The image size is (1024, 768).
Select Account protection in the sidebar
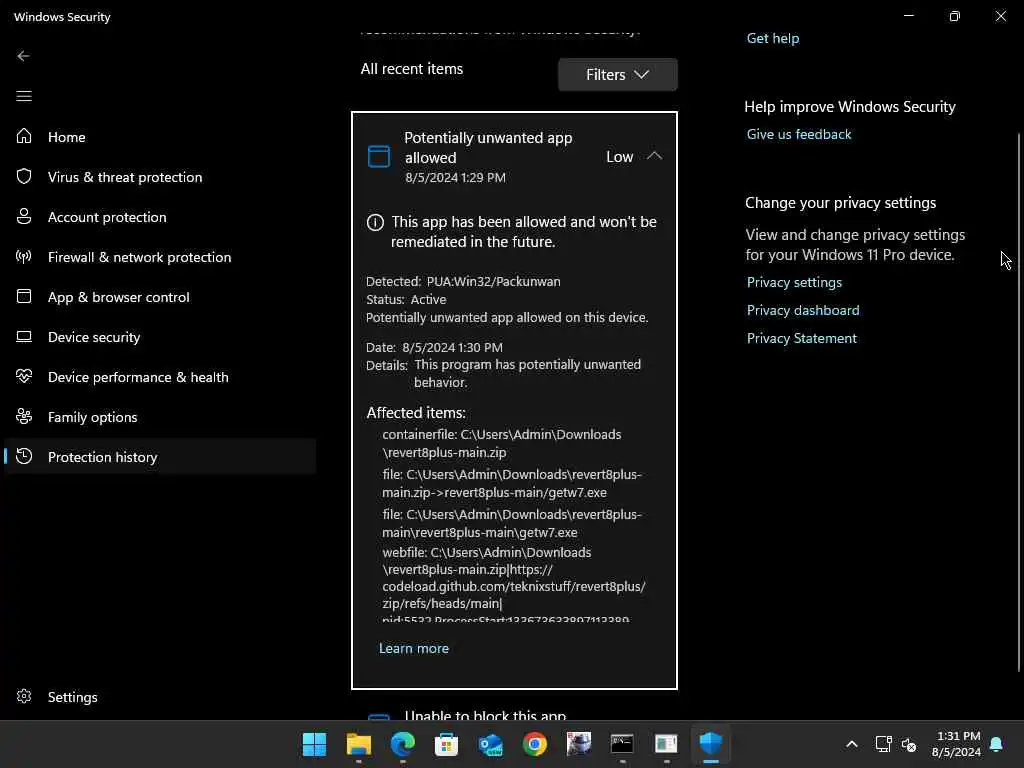click(160, 217)
